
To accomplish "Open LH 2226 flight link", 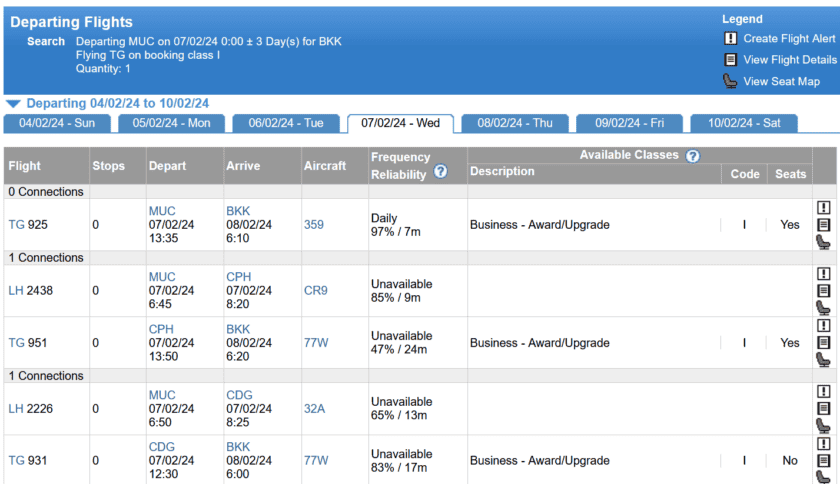I will (16, 409).
